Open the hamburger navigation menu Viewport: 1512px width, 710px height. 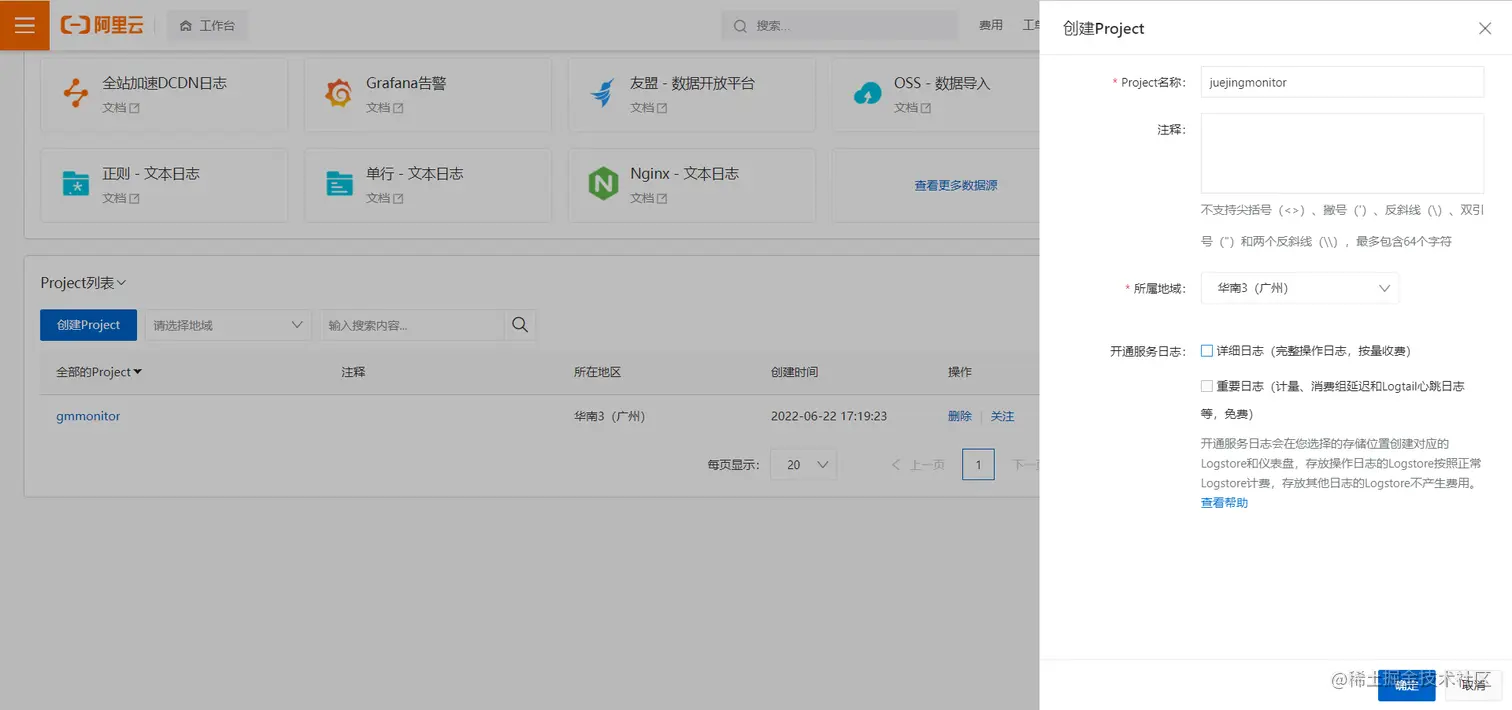pyautogui.click(x=24, y=25)
